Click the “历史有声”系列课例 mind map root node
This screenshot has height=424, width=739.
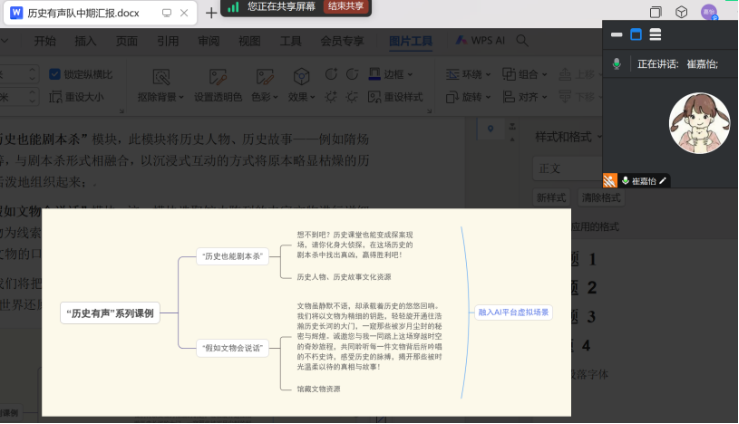[108, 313]
